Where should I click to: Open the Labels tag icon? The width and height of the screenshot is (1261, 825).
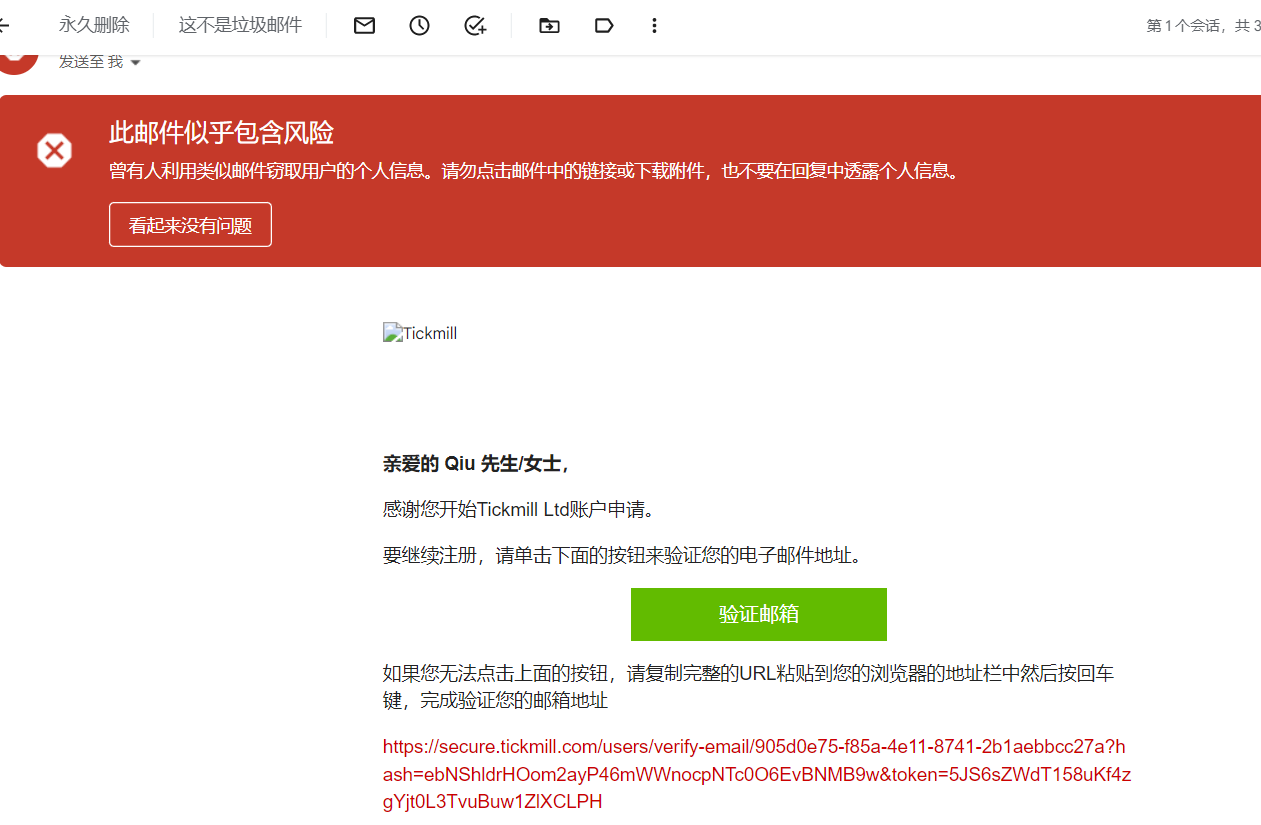(604, 26)
